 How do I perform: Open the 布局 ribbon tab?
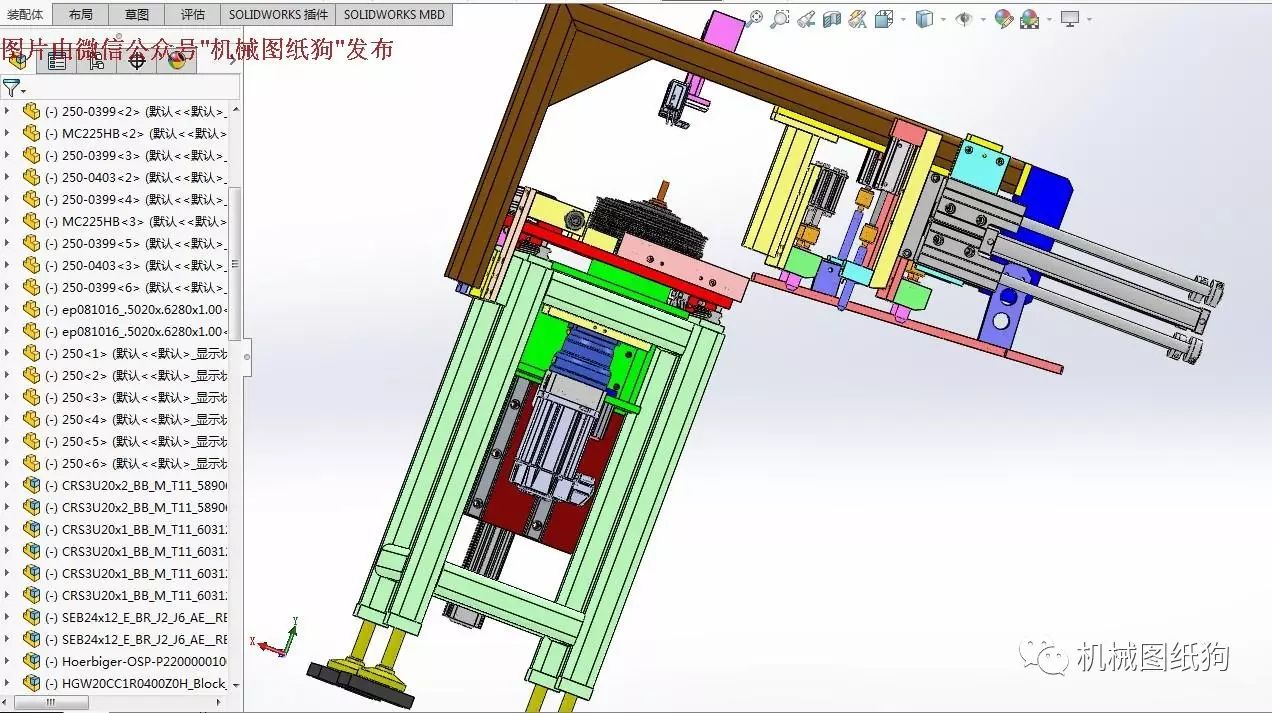tap(81, 15)
